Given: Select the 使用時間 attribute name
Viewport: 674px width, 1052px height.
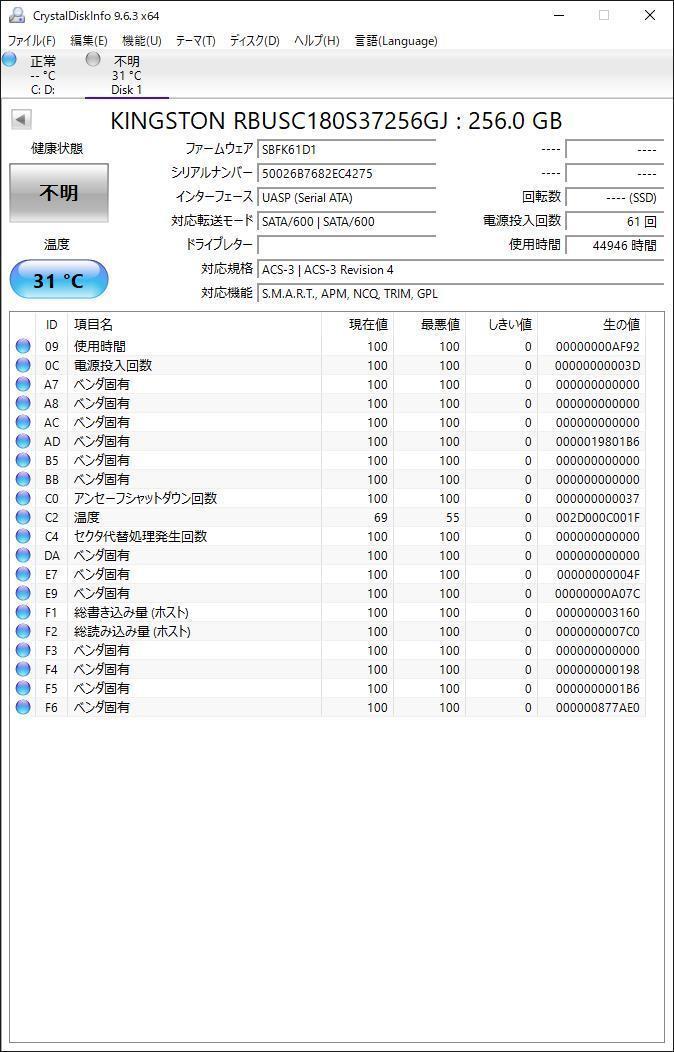Looking at the screenshot, I should 100,346.
